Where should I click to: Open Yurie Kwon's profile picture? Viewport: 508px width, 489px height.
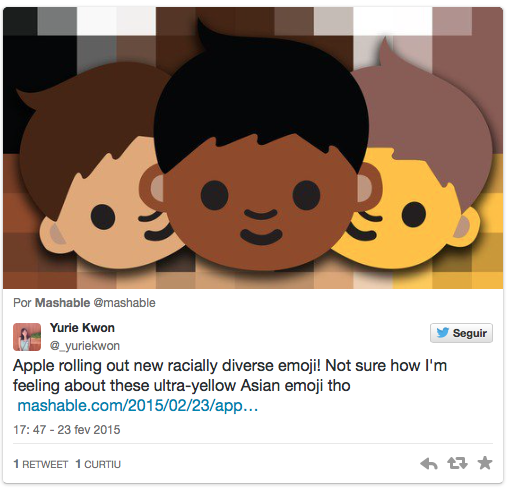[27, 337]
